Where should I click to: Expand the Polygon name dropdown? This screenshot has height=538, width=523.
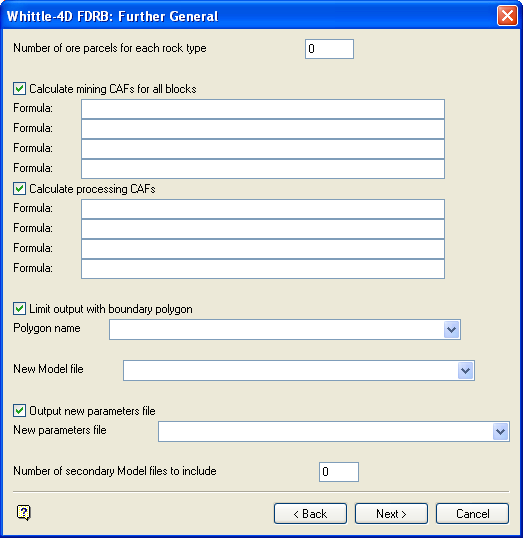pos(451,330)
